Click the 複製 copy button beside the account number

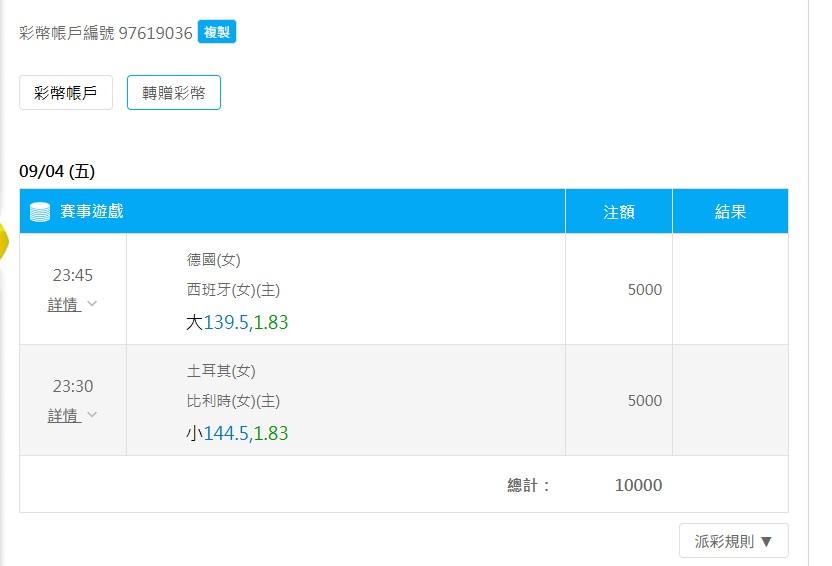pos(216,32)
